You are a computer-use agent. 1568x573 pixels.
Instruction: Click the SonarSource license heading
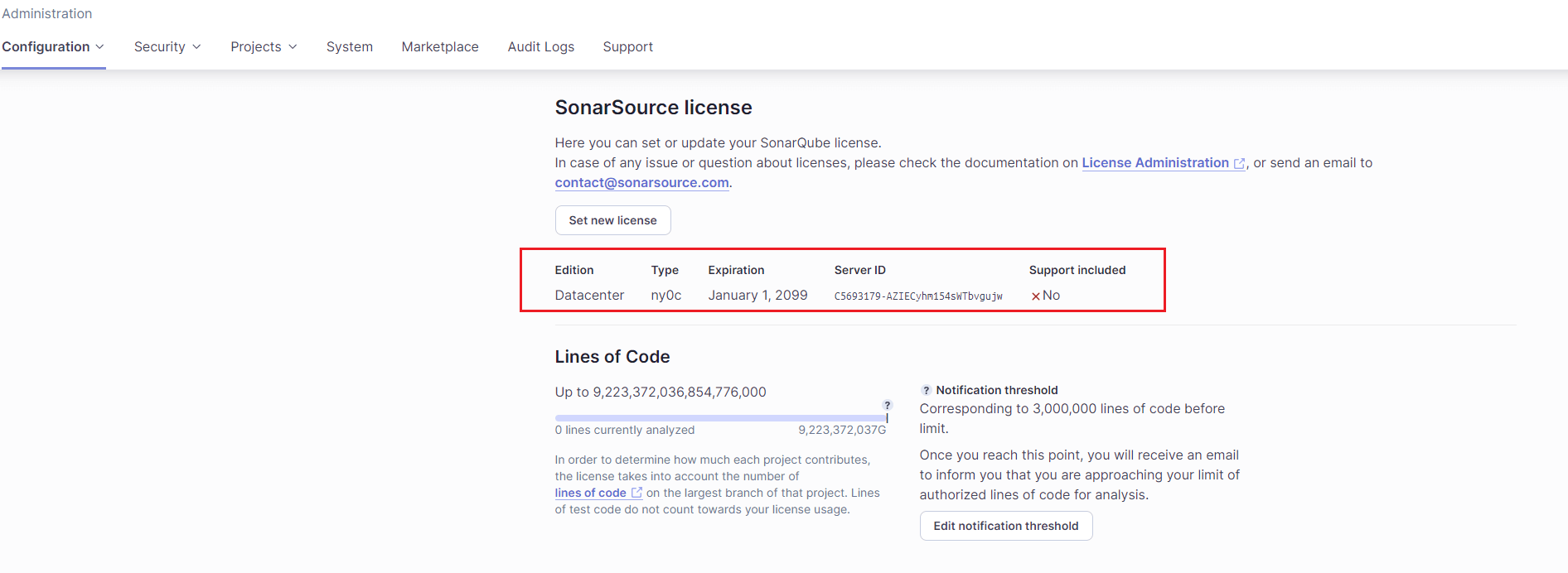pyautogui.click(x=654, y=108)
